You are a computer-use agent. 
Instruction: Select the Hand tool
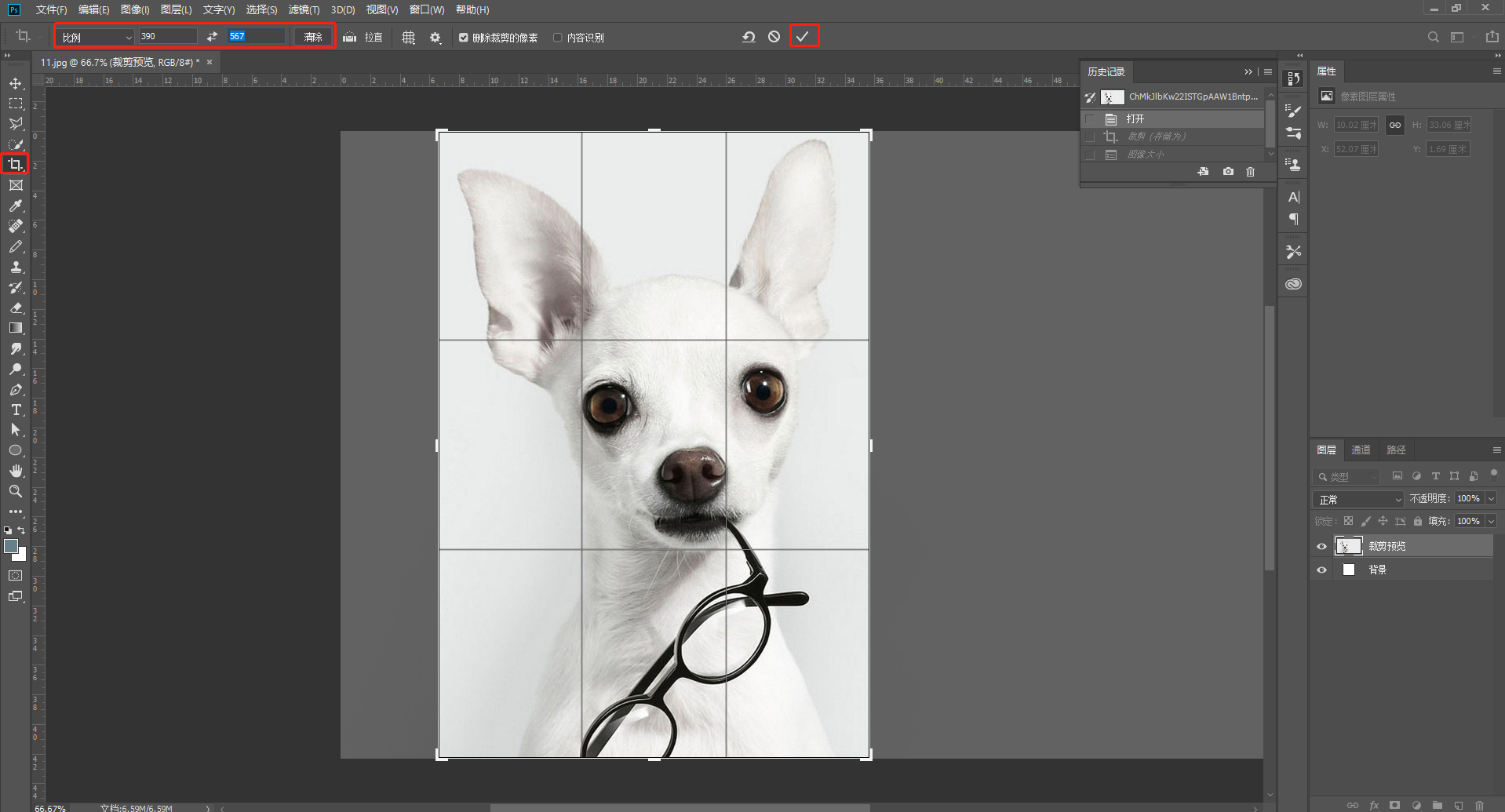[x=15, y=471]
